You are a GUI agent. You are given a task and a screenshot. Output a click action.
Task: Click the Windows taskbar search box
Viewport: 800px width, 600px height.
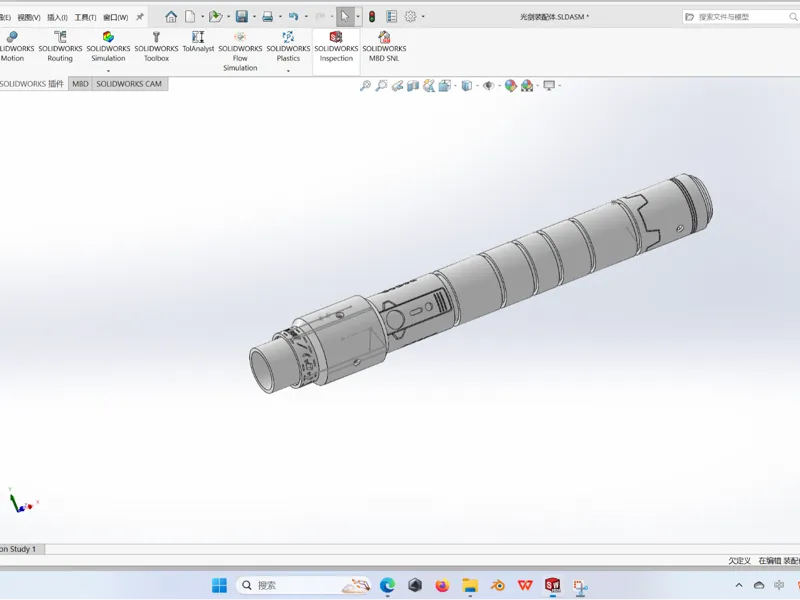click(304, 585)
